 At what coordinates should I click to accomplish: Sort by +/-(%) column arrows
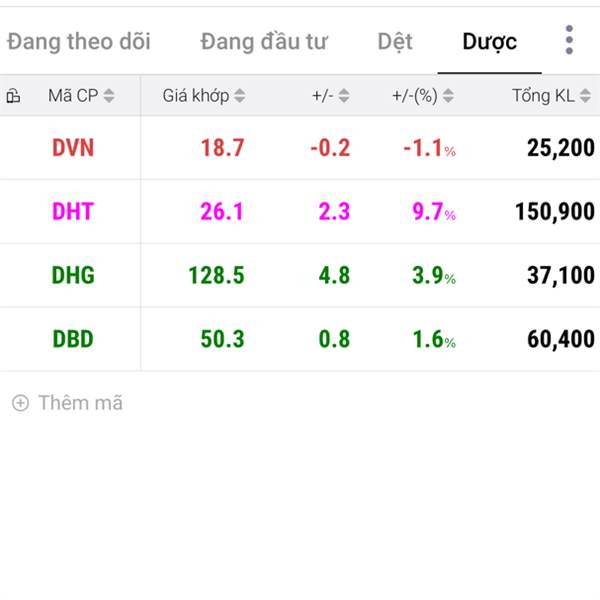point(448,96)
